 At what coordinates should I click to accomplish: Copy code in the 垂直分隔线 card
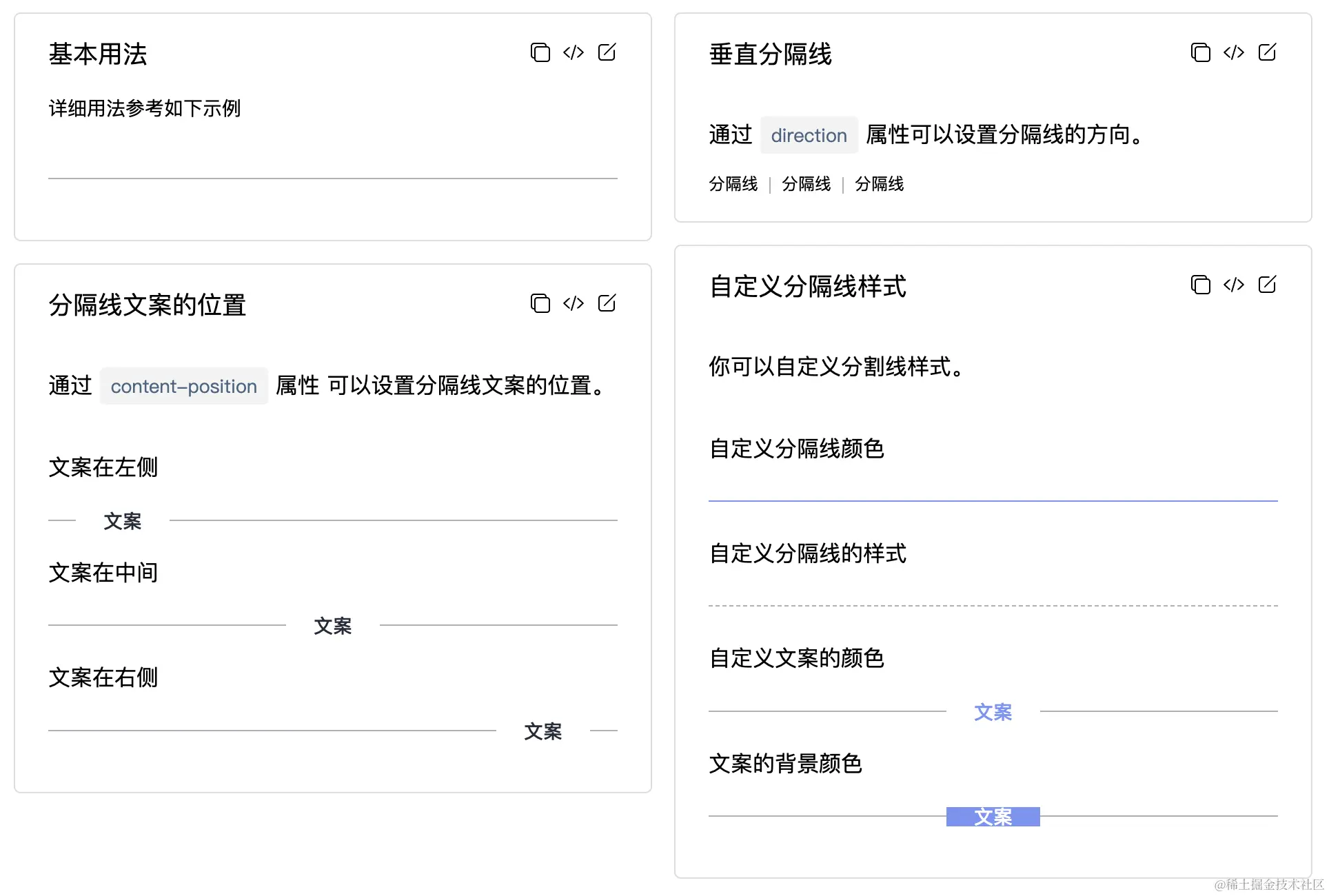(1200, 52)
